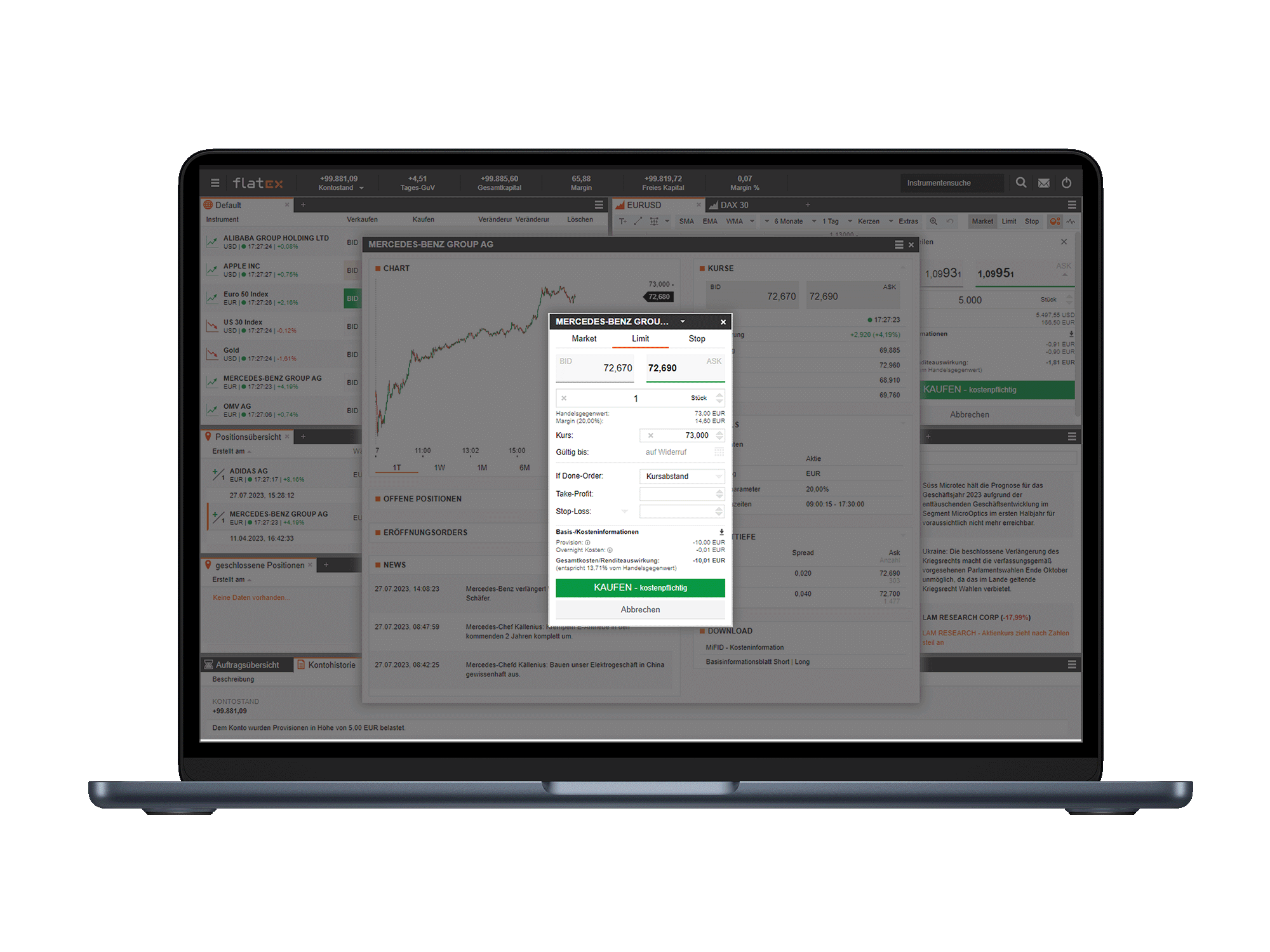
Task: Click the search magnifier icon in top bar
Action: coord(1021,183)
